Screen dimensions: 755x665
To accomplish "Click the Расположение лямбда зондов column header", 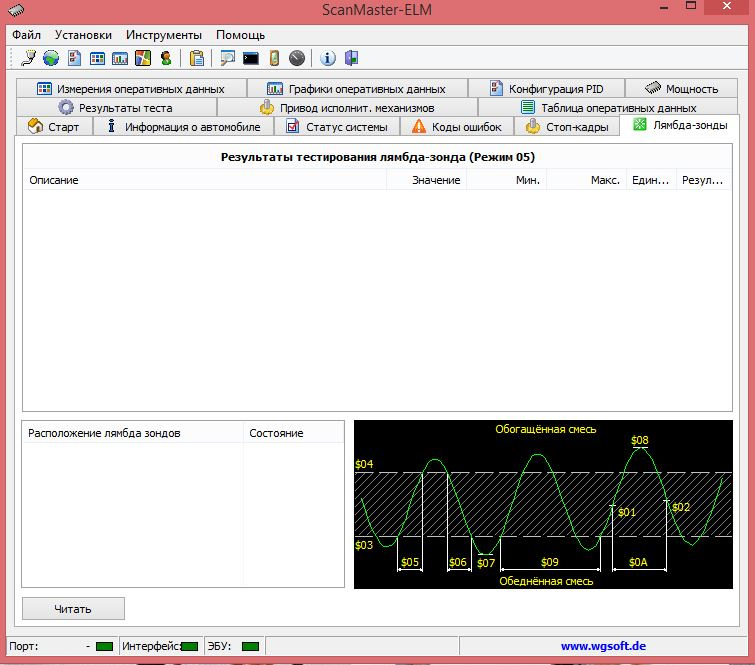I will (105, 433).
